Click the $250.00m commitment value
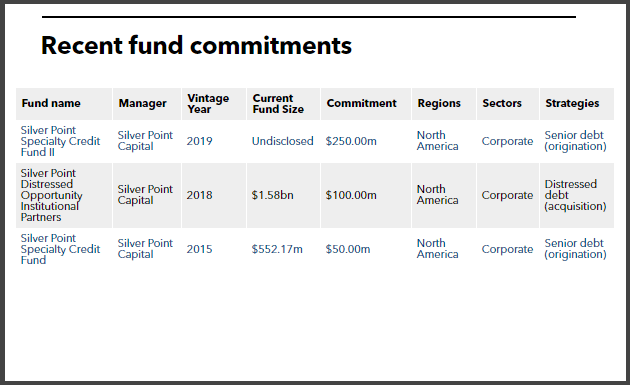 [351, 141]
